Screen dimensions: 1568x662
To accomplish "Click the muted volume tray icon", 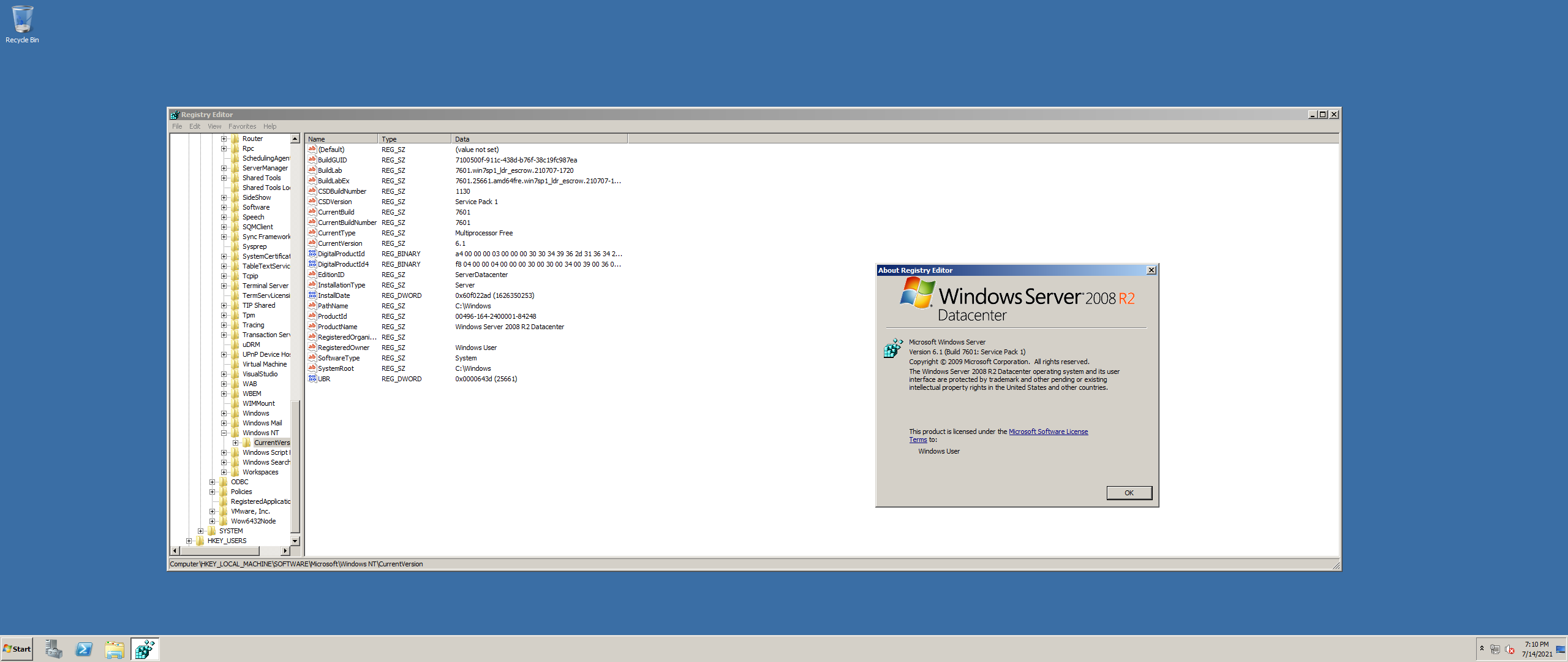I will click(1510, 649).
